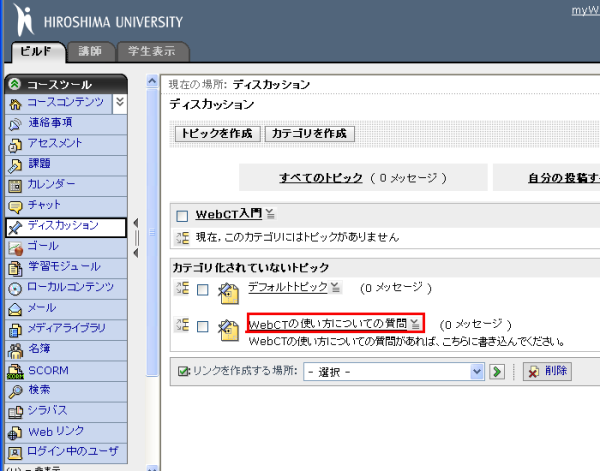Click reorder icon in WebCT入門 category row

(182, 238)
